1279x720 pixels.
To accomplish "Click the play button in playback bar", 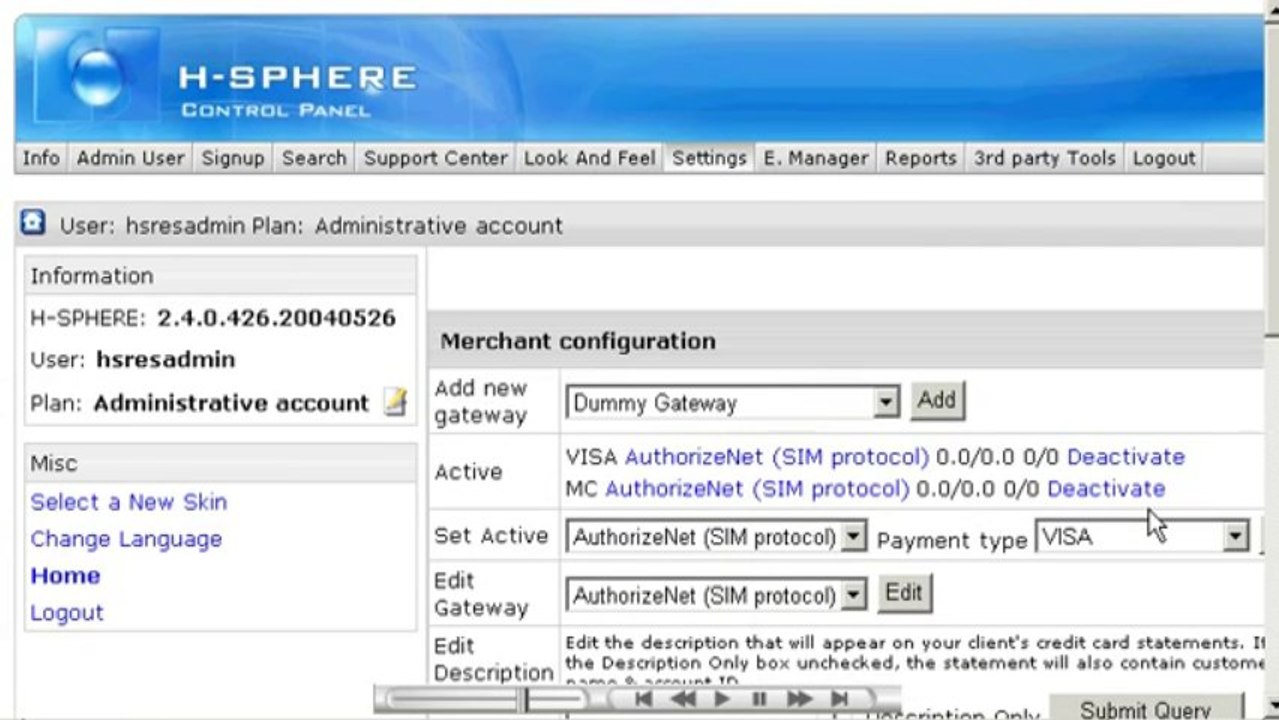I will 721,699.
